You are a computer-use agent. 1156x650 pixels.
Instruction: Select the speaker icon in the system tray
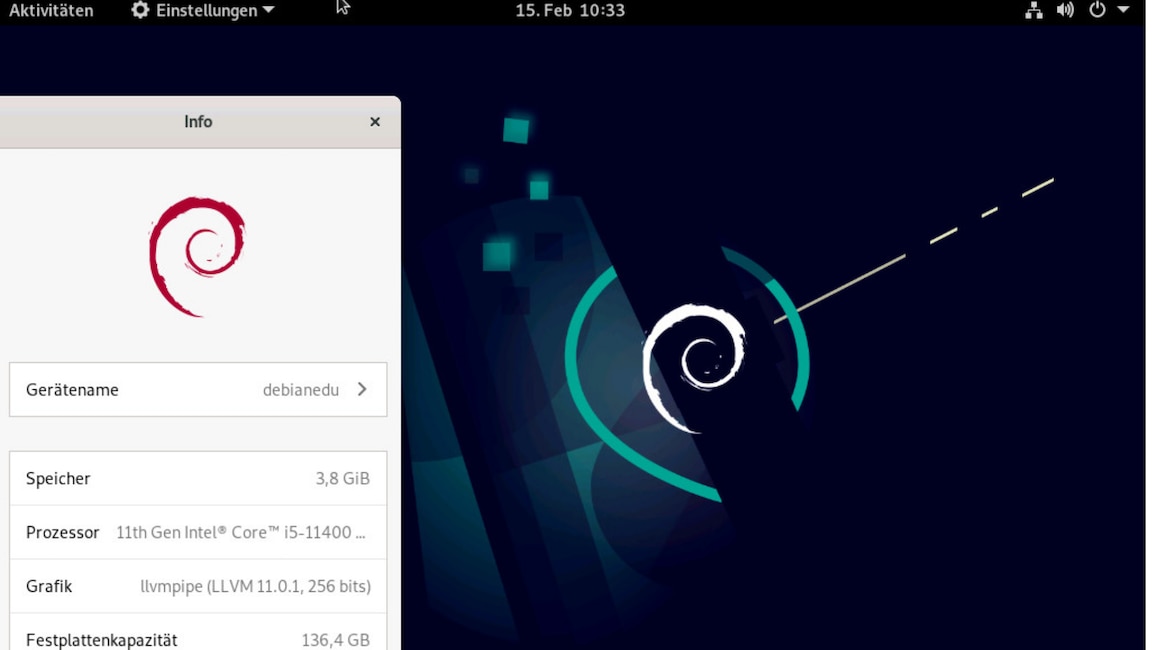pos(1063,11)
